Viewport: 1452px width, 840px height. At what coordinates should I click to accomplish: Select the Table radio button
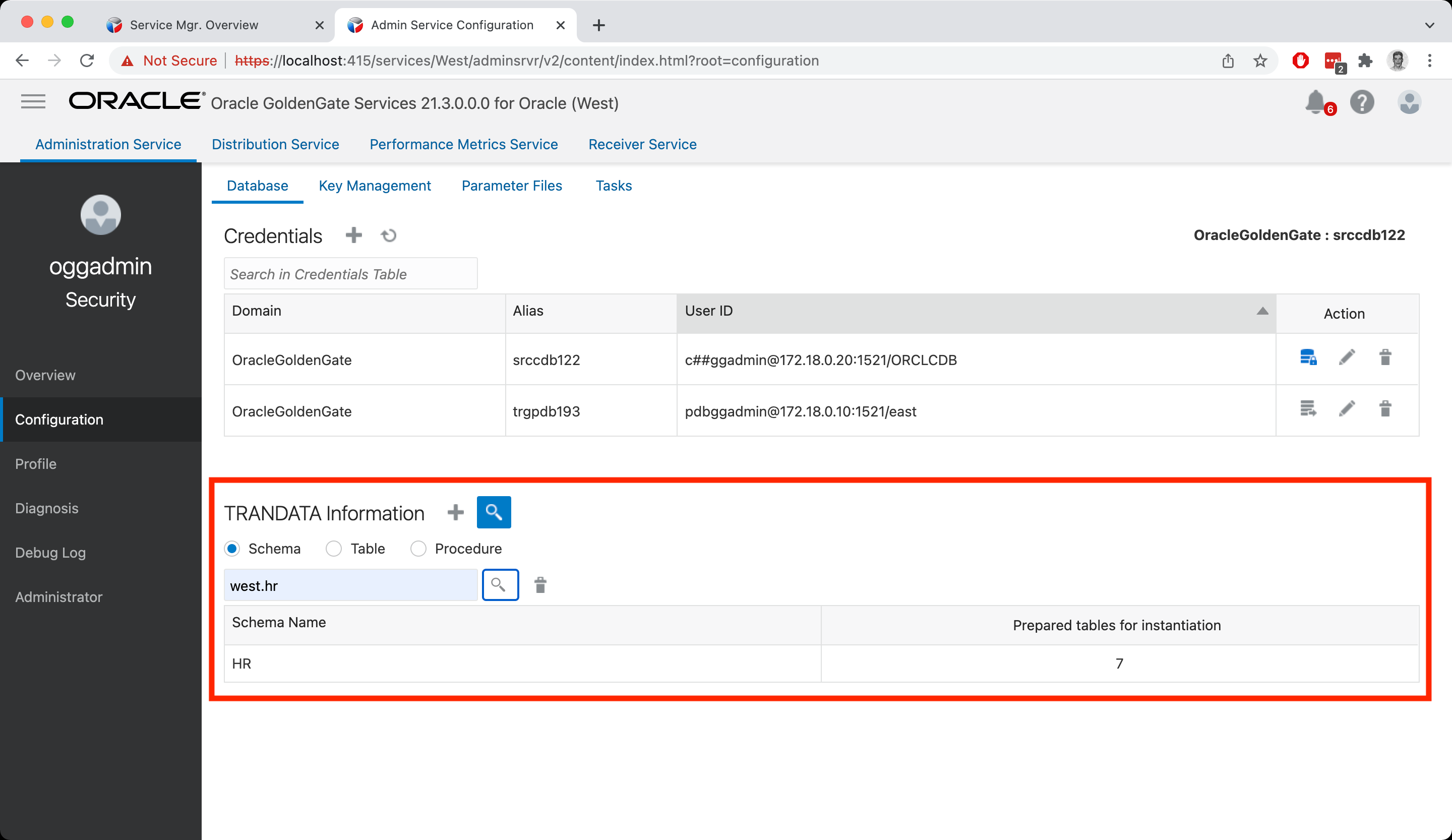tap(334, 549)
